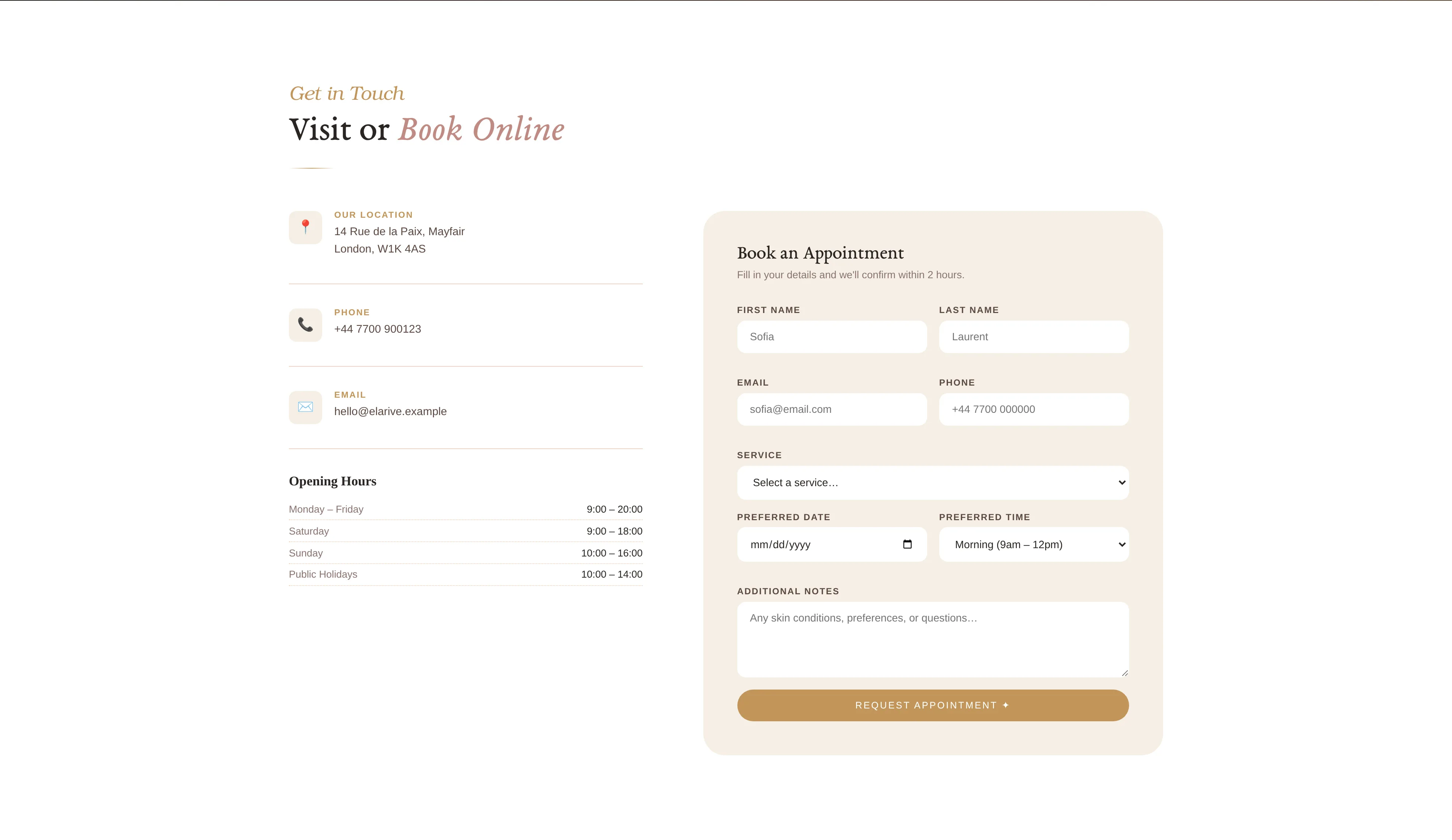Focus the sofia@email.com email field
Screen dimensions: 1452x840
click(832, 410)
